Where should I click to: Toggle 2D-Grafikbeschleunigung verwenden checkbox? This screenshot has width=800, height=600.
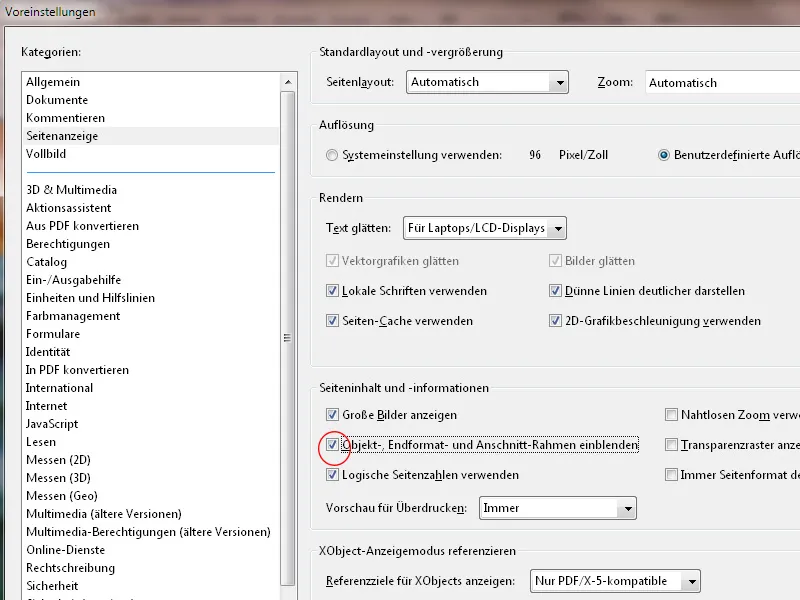[555, 321]
